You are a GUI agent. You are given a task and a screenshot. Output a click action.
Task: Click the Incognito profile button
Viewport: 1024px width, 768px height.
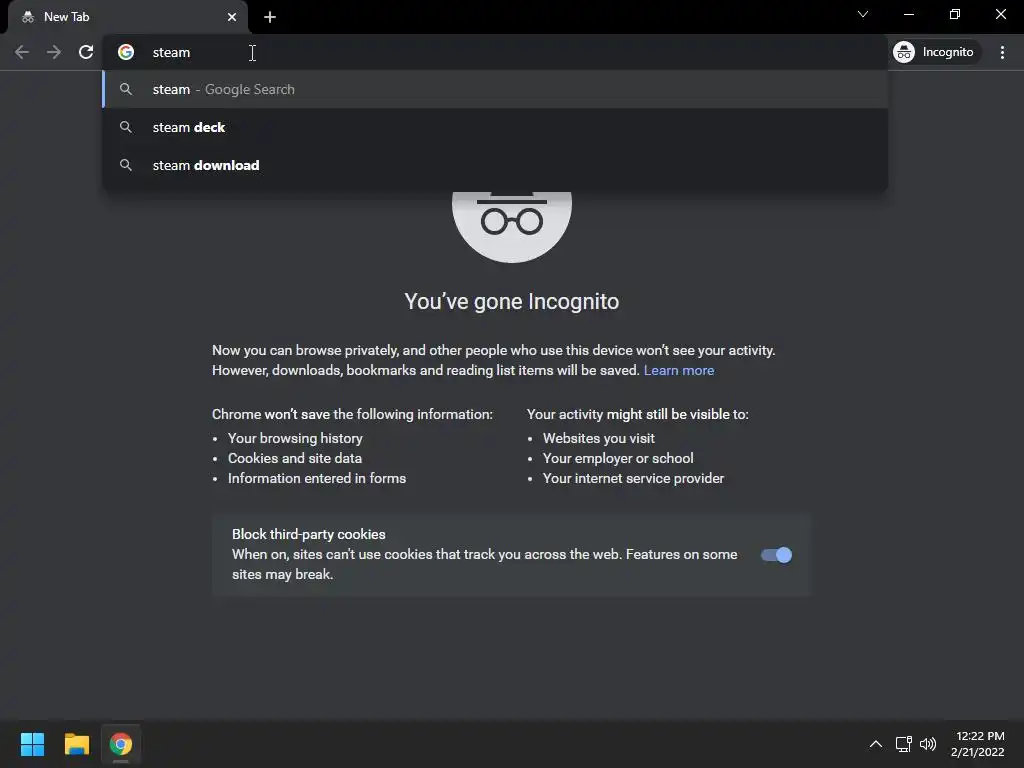point(935,52)
